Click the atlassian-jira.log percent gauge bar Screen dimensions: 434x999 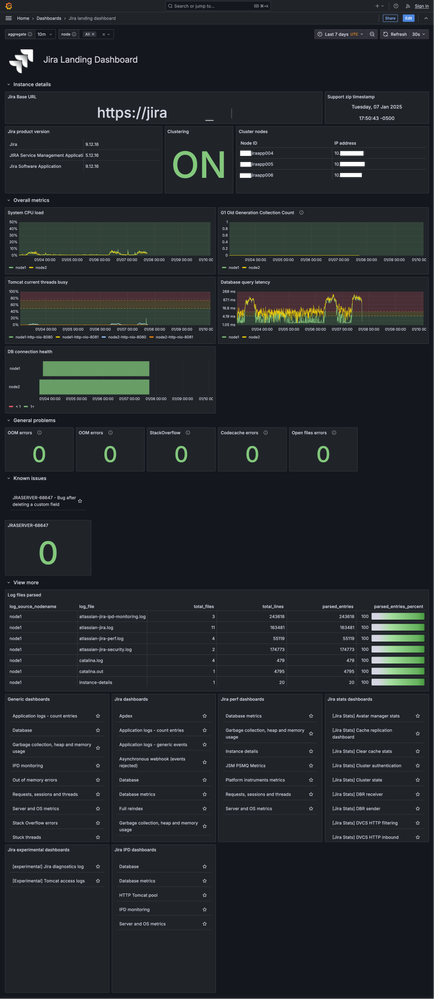pyautogui.click(x=398, y=627)
